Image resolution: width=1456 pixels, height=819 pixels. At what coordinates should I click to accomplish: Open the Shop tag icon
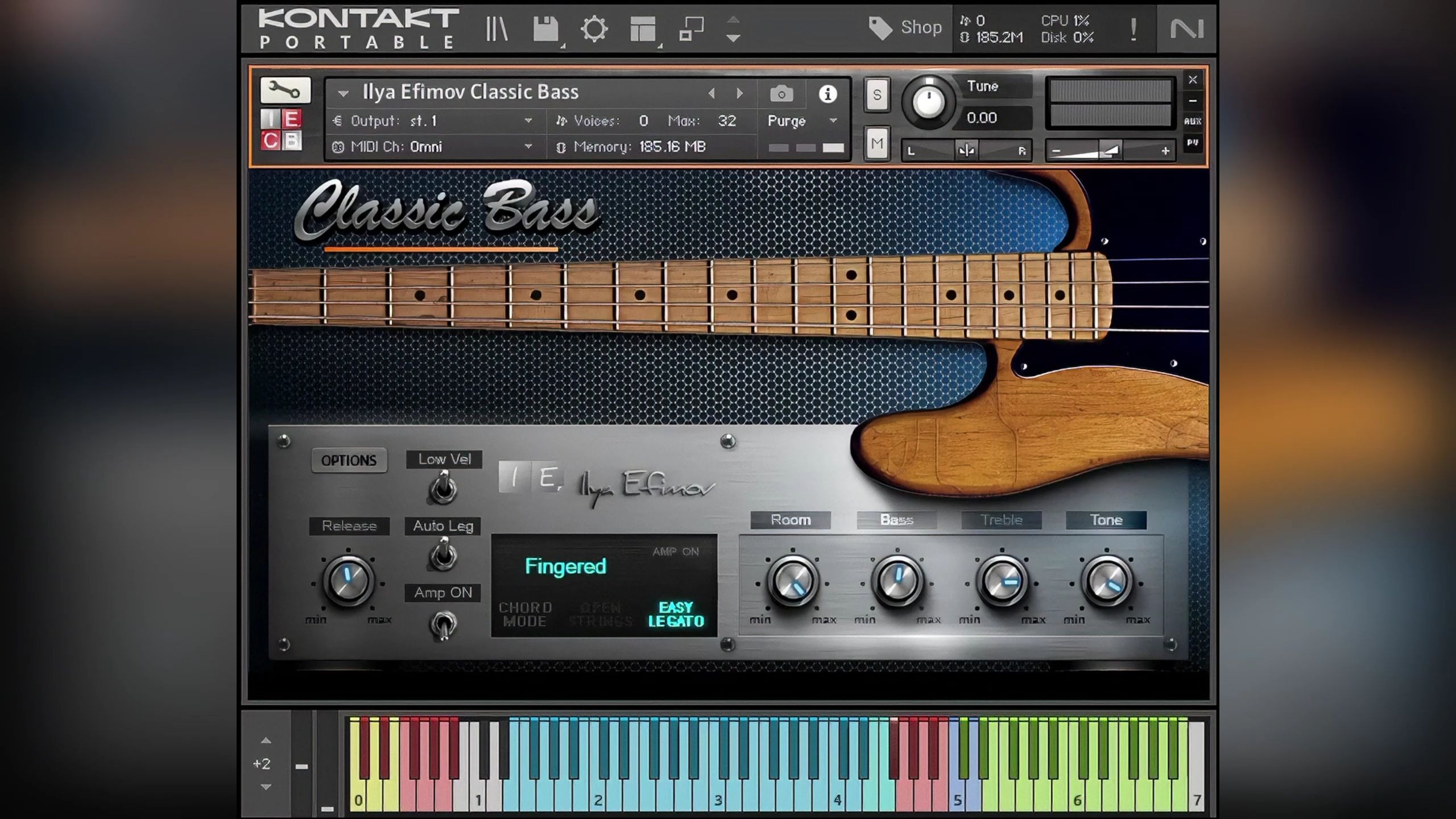tap(880, 28)
